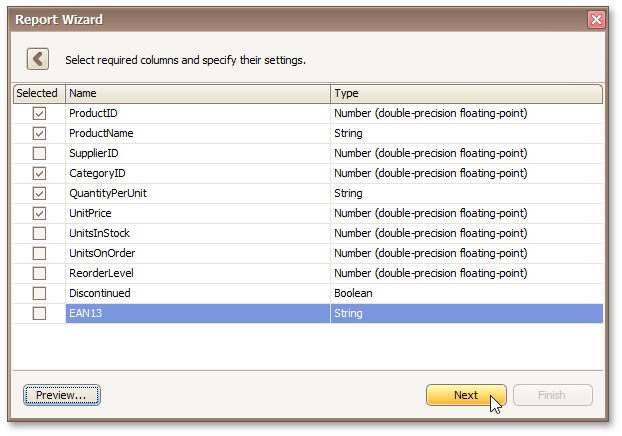622x436 pixels.
Task: Edit the UnitPrice type cell
Action: click(466, 214)
